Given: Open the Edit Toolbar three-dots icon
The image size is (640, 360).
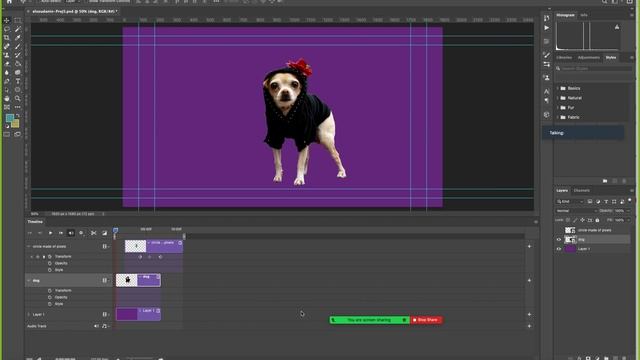Looking at the screenshot, I should [x=18, y=107].
